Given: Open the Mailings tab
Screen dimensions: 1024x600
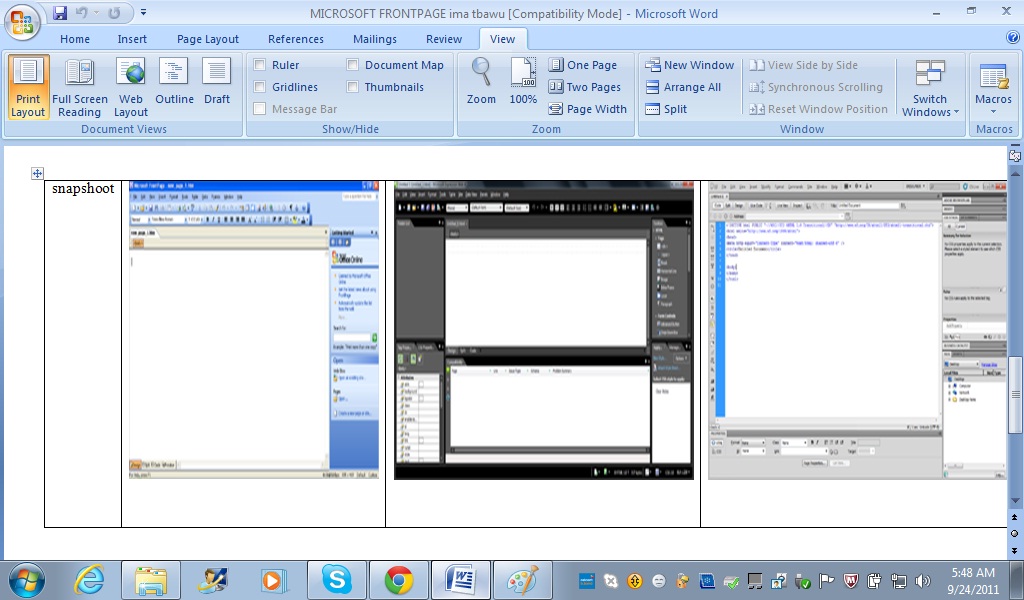Looking at the screenshot, I should 375,39.
